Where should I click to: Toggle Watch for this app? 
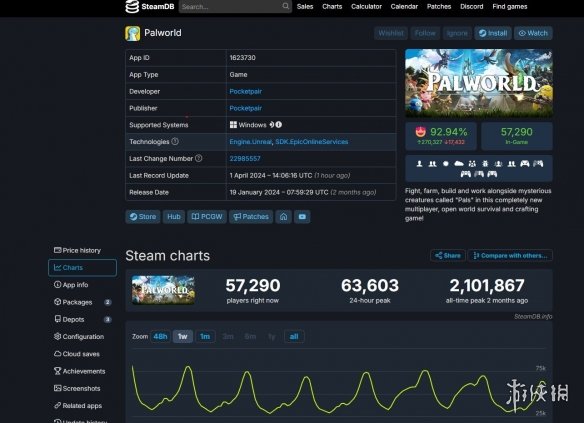[x=533, y=33]
